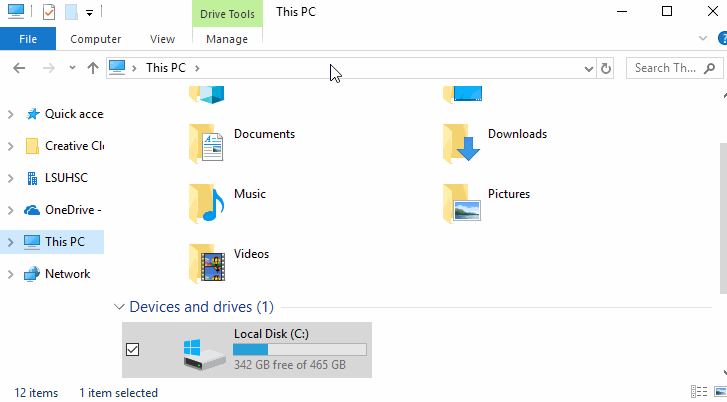Open the Customize Quick Access Toolbar dropdown
Image resolution: width=727 pixels, height=402 pixels.
tap(89, 13)
